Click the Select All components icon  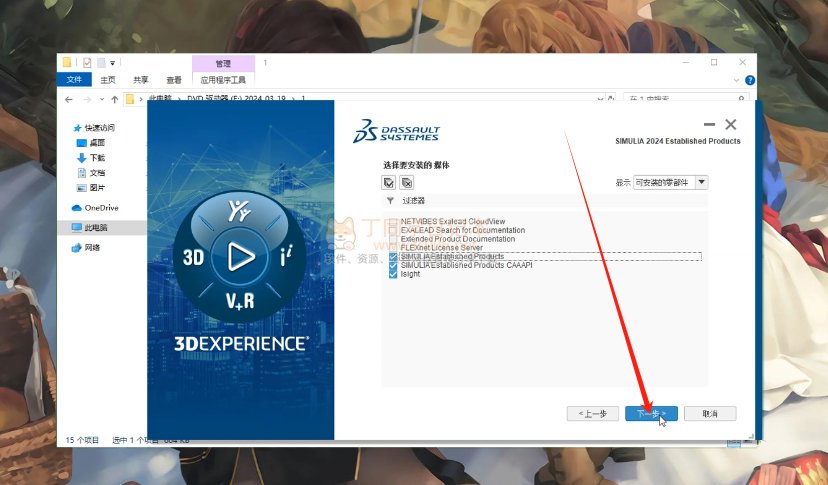point(389,182)
